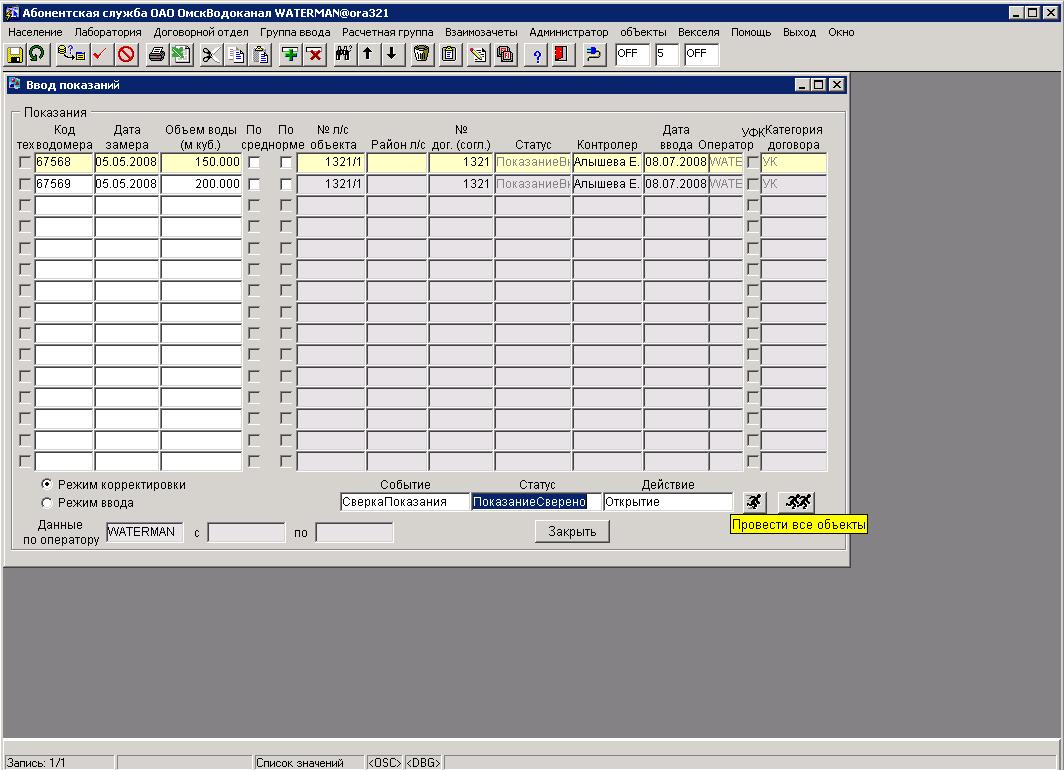
Task: Select 'Режим ввода' radio button
Action: [46, 503]
